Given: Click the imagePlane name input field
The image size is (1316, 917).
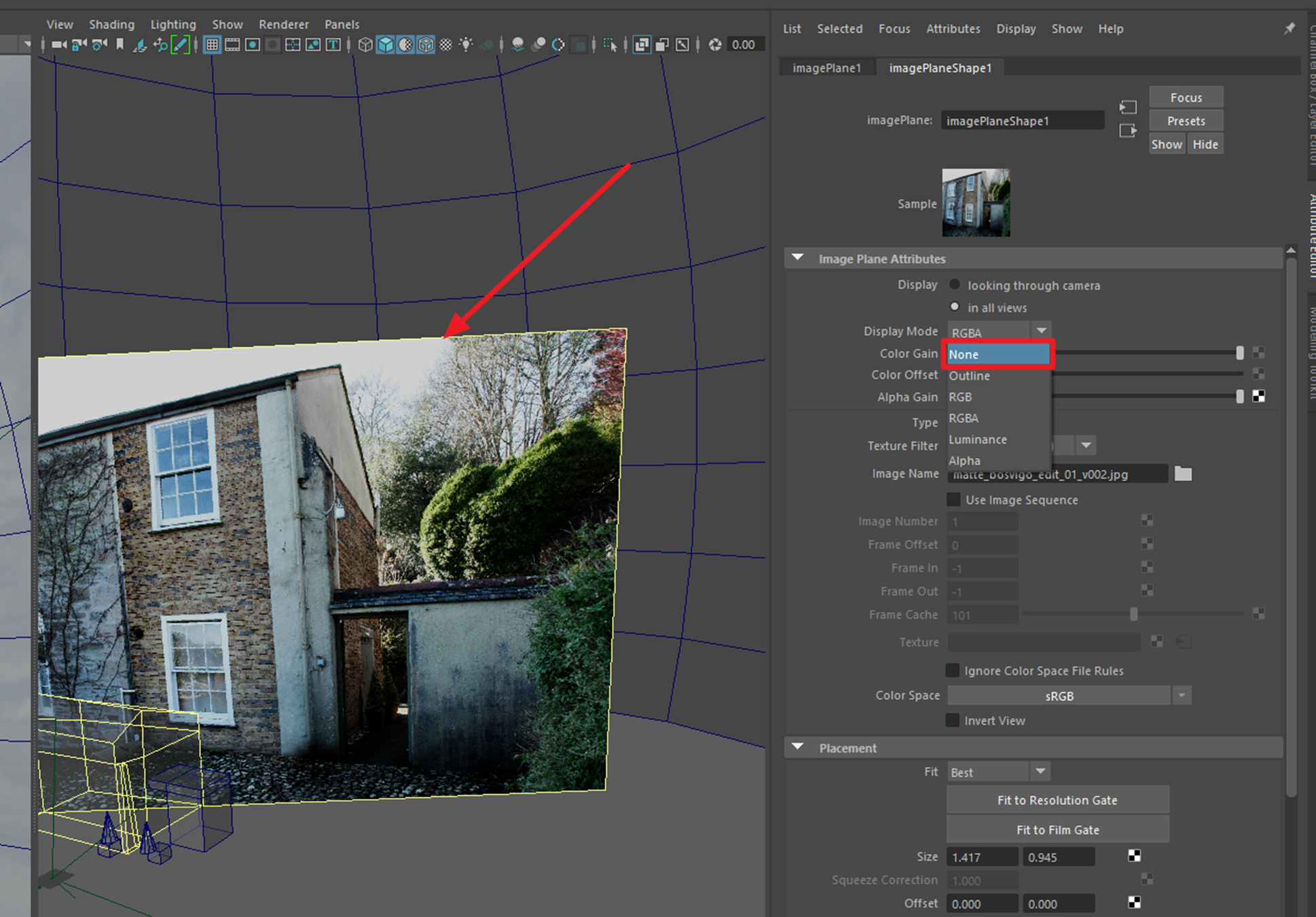Looking at the screenshot, I should pyautogui.click(x=1021, y=121).
